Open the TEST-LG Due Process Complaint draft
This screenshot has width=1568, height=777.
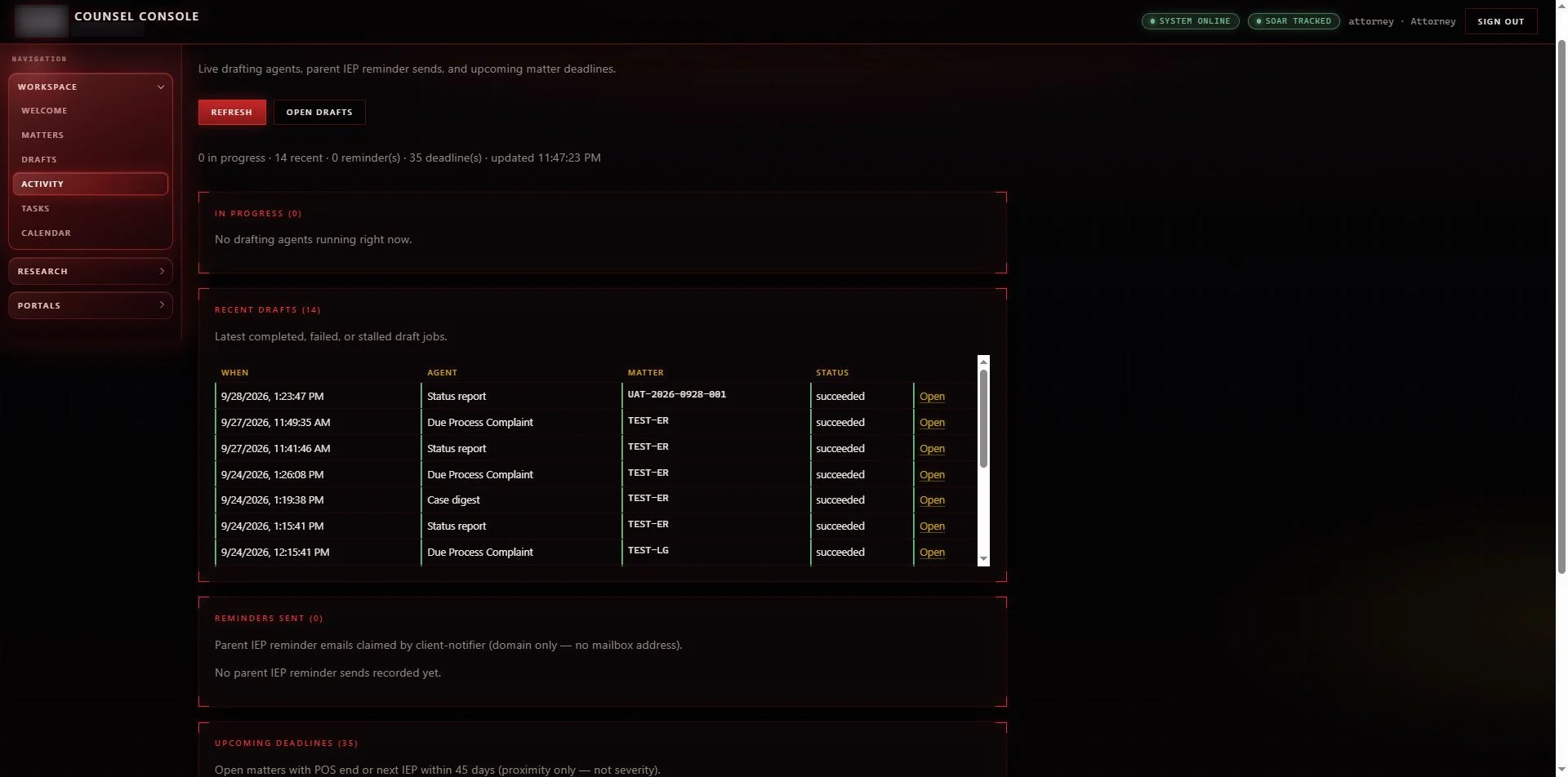coord(932,553)
